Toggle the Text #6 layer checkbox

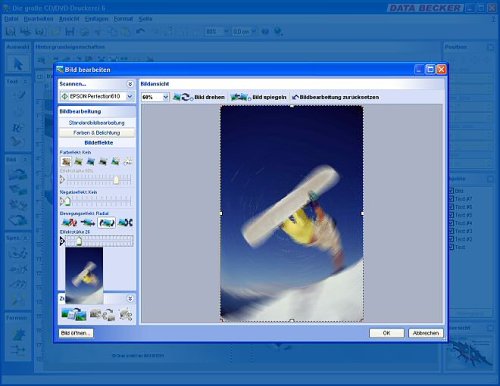coord(451,207)
